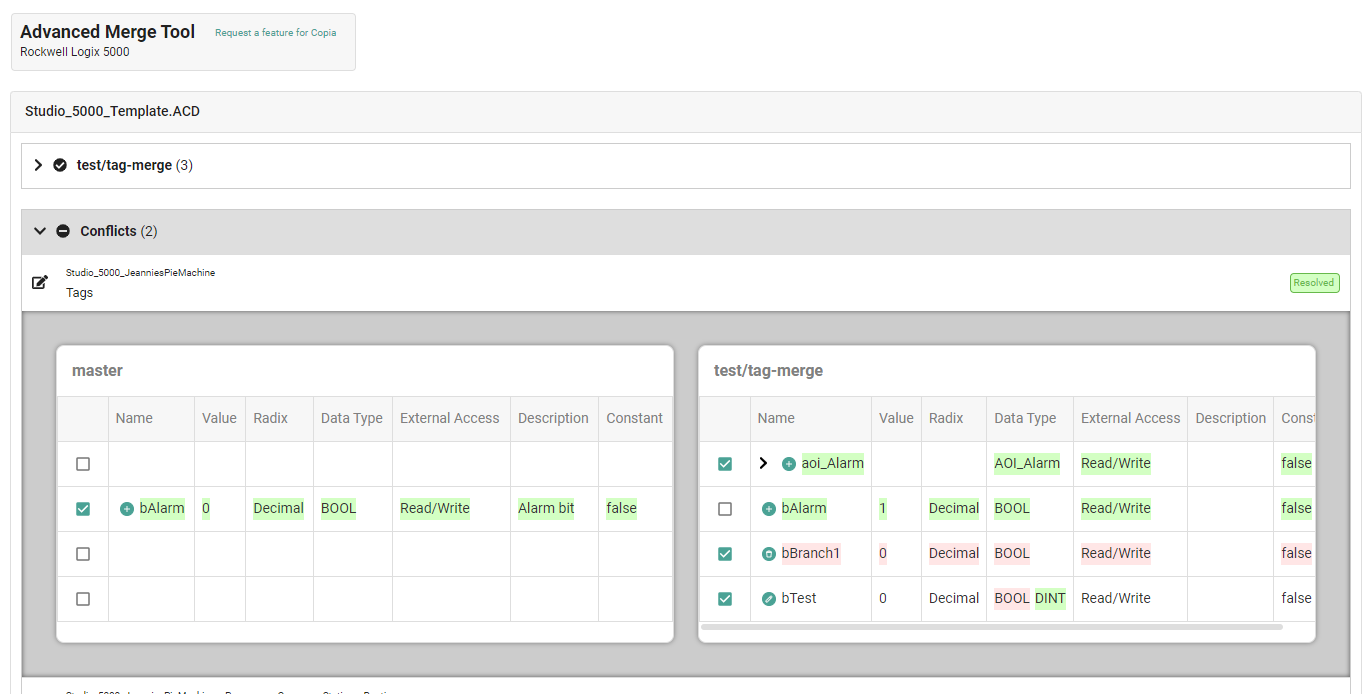Check the bAlarm checkbox in test/tag-merge table

coord(725,509)
